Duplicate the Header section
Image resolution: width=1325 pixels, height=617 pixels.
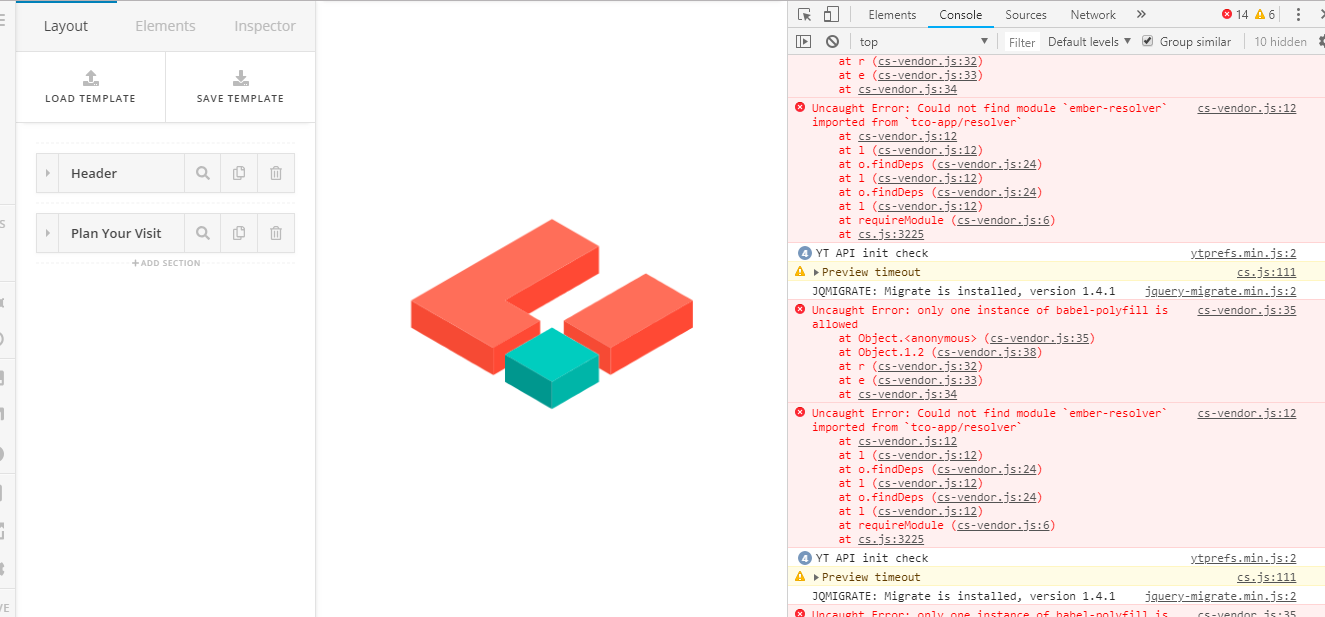(x=239, y=173)
